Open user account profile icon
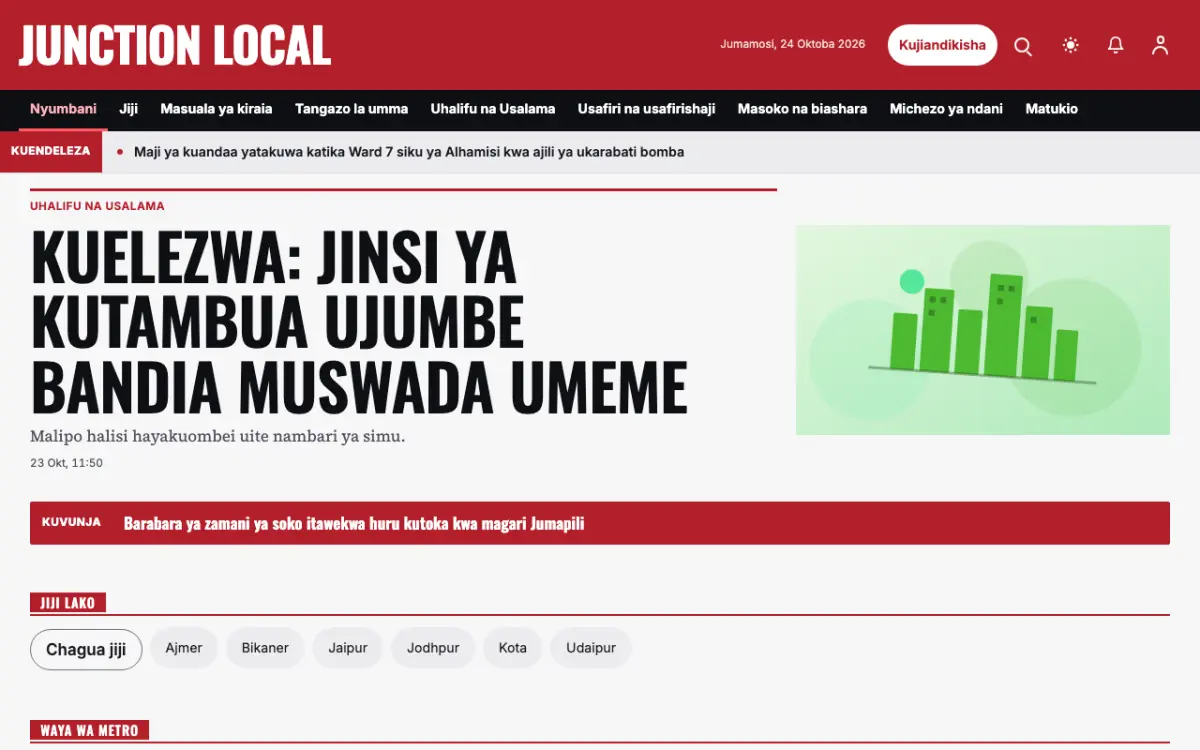Viewport: 1200px width, 750px height. click(1160, 45)
